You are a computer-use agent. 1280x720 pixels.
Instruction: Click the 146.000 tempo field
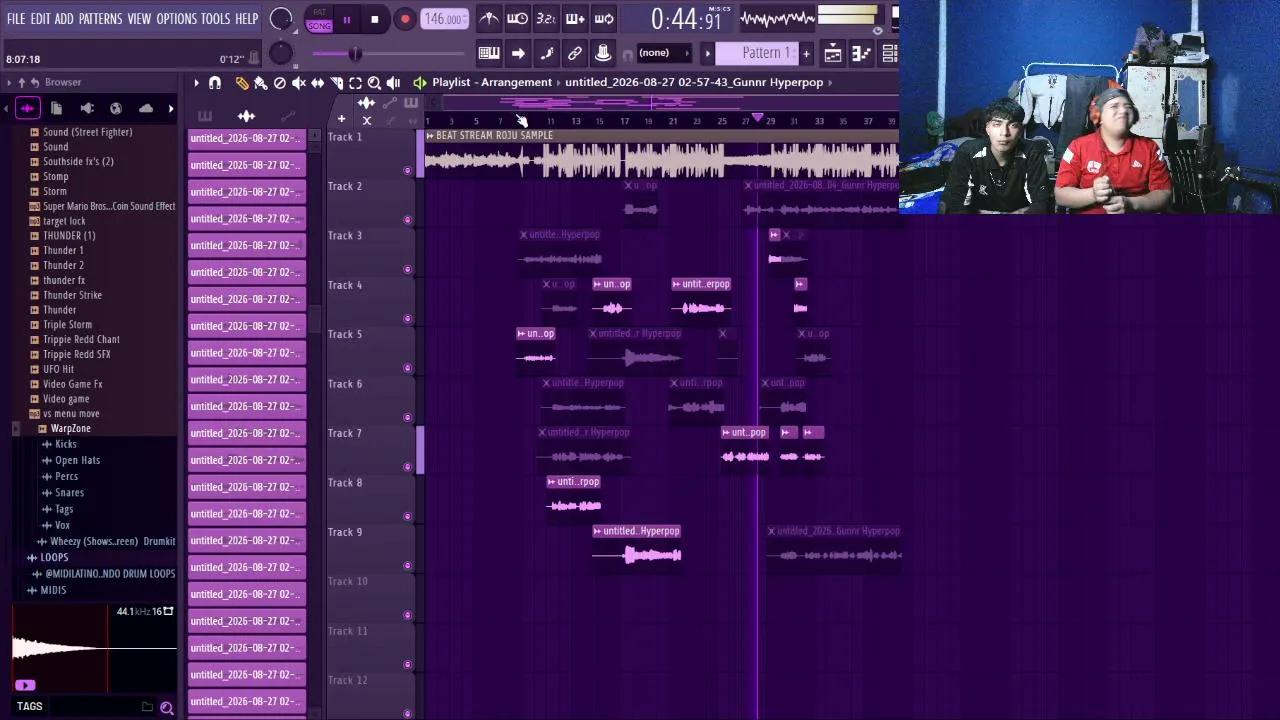point(443,19)
